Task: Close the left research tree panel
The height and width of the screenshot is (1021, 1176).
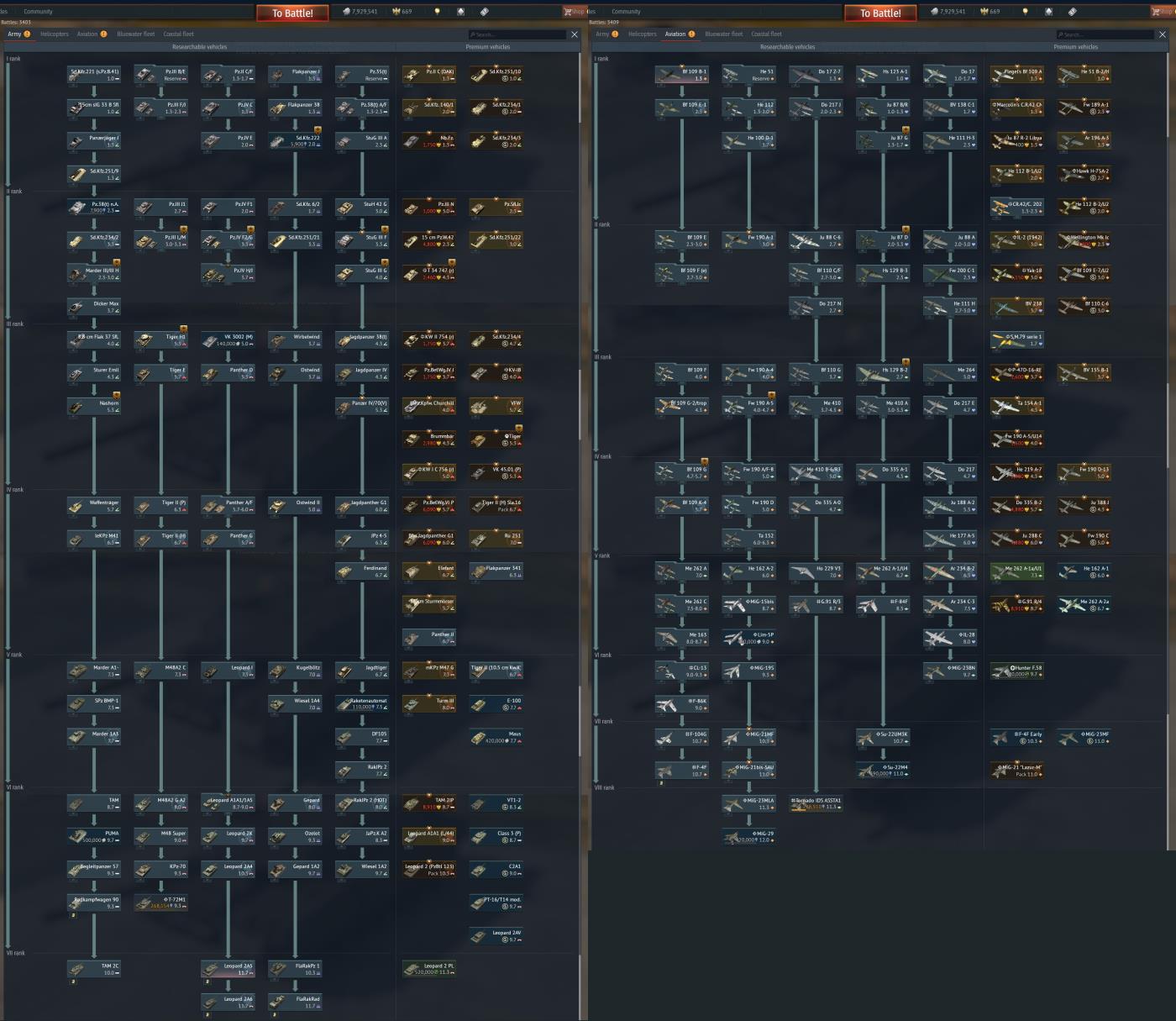Action: (575, 34)
